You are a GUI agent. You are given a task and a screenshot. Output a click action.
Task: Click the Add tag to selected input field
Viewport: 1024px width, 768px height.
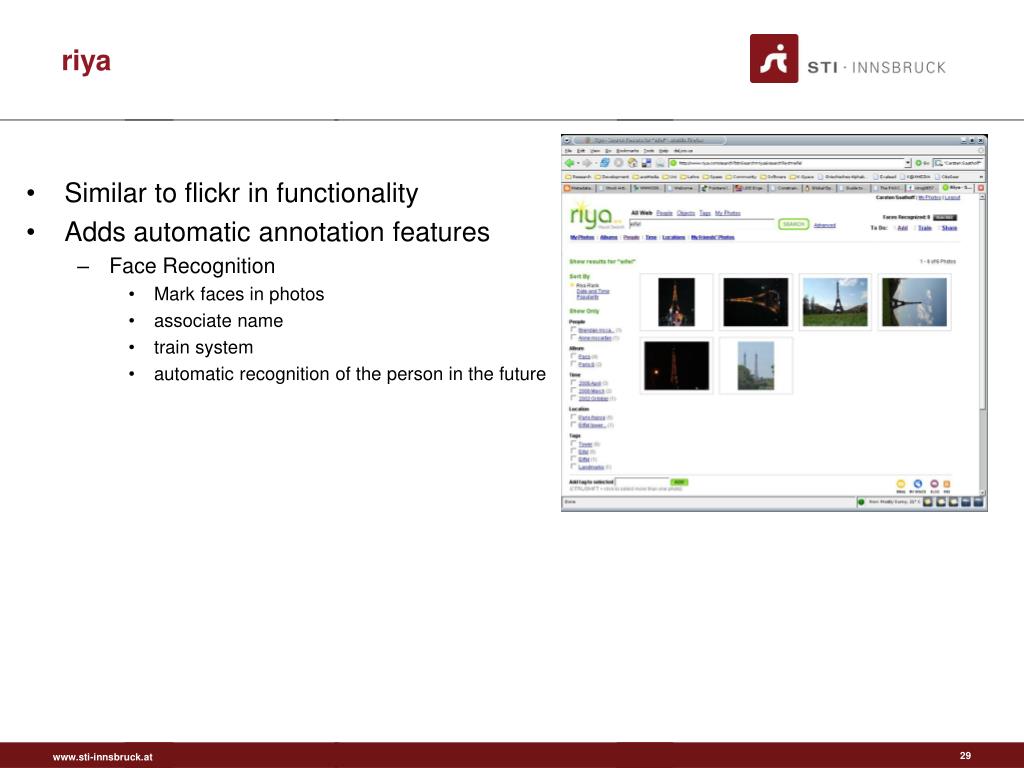642,482
